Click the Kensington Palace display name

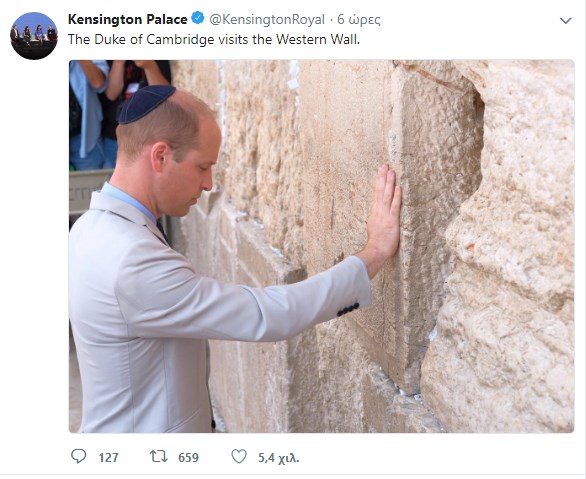pos(127,19)
